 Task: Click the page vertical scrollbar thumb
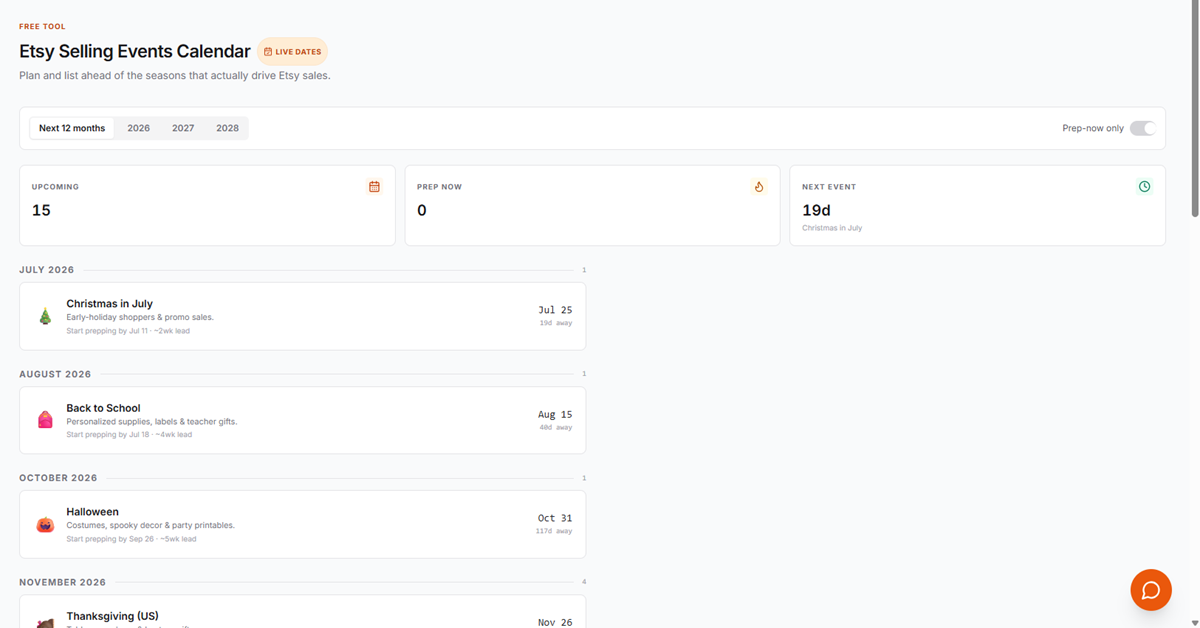tap(1194, 108)
